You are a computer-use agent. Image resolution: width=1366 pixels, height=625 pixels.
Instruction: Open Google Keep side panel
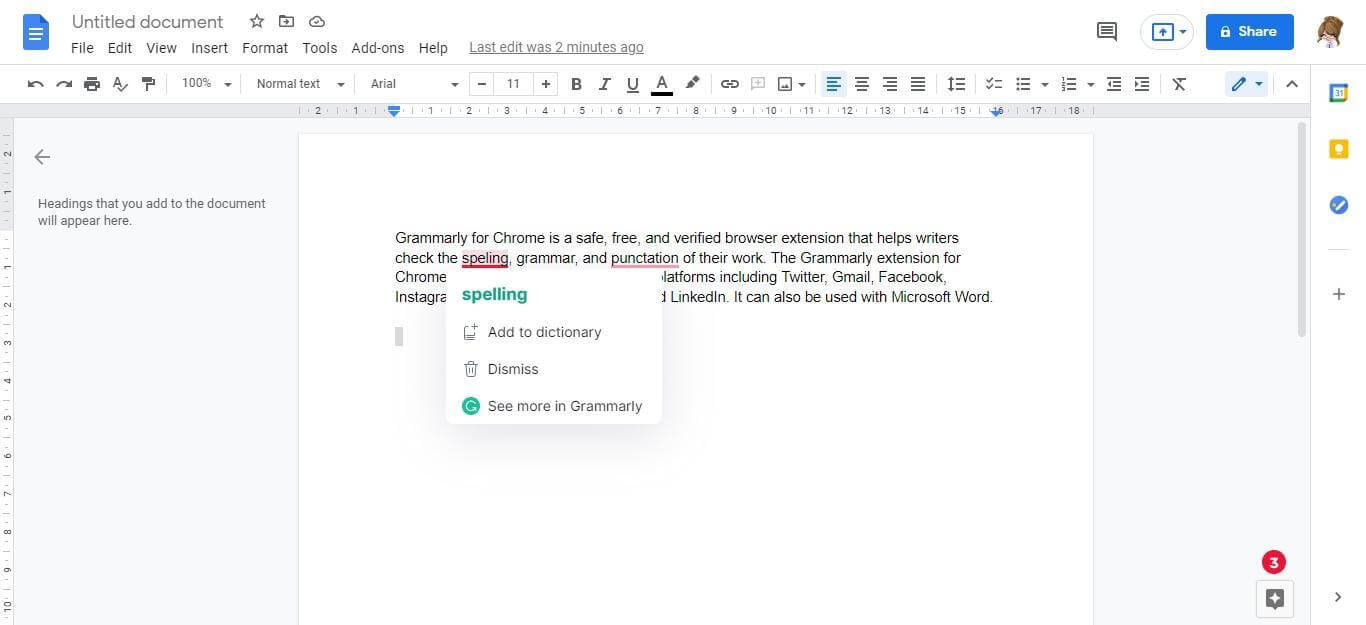point(1339,149)
